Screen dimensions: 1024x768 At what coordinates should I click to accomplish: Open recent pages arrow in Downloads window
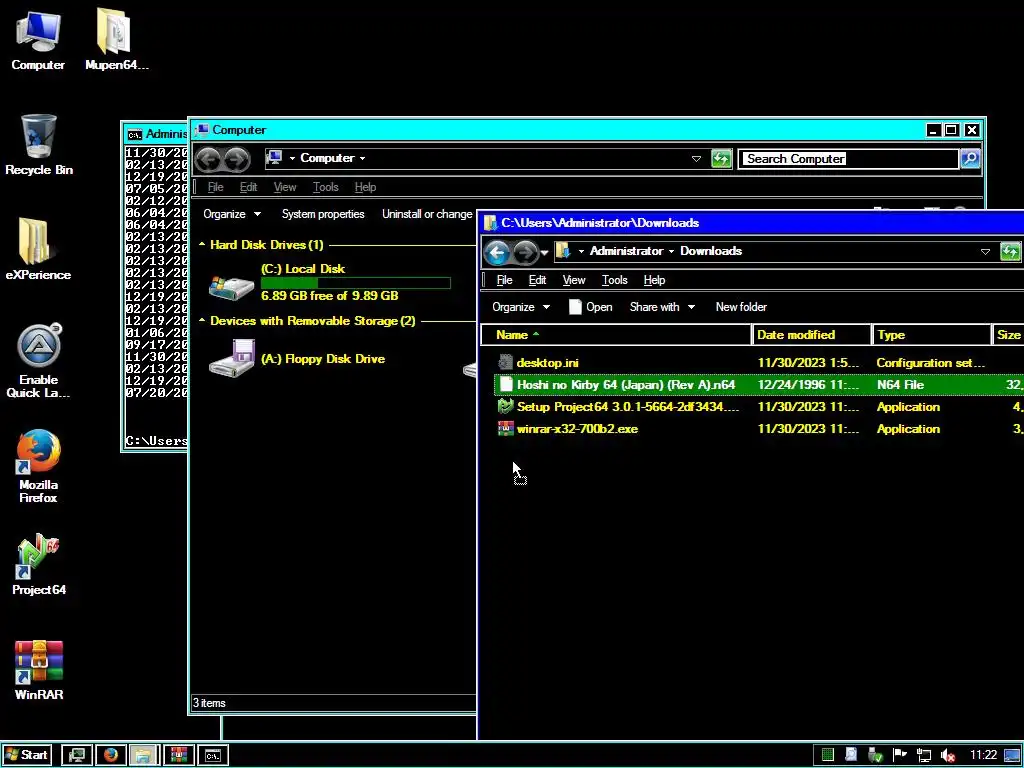(x=545, y=252)
